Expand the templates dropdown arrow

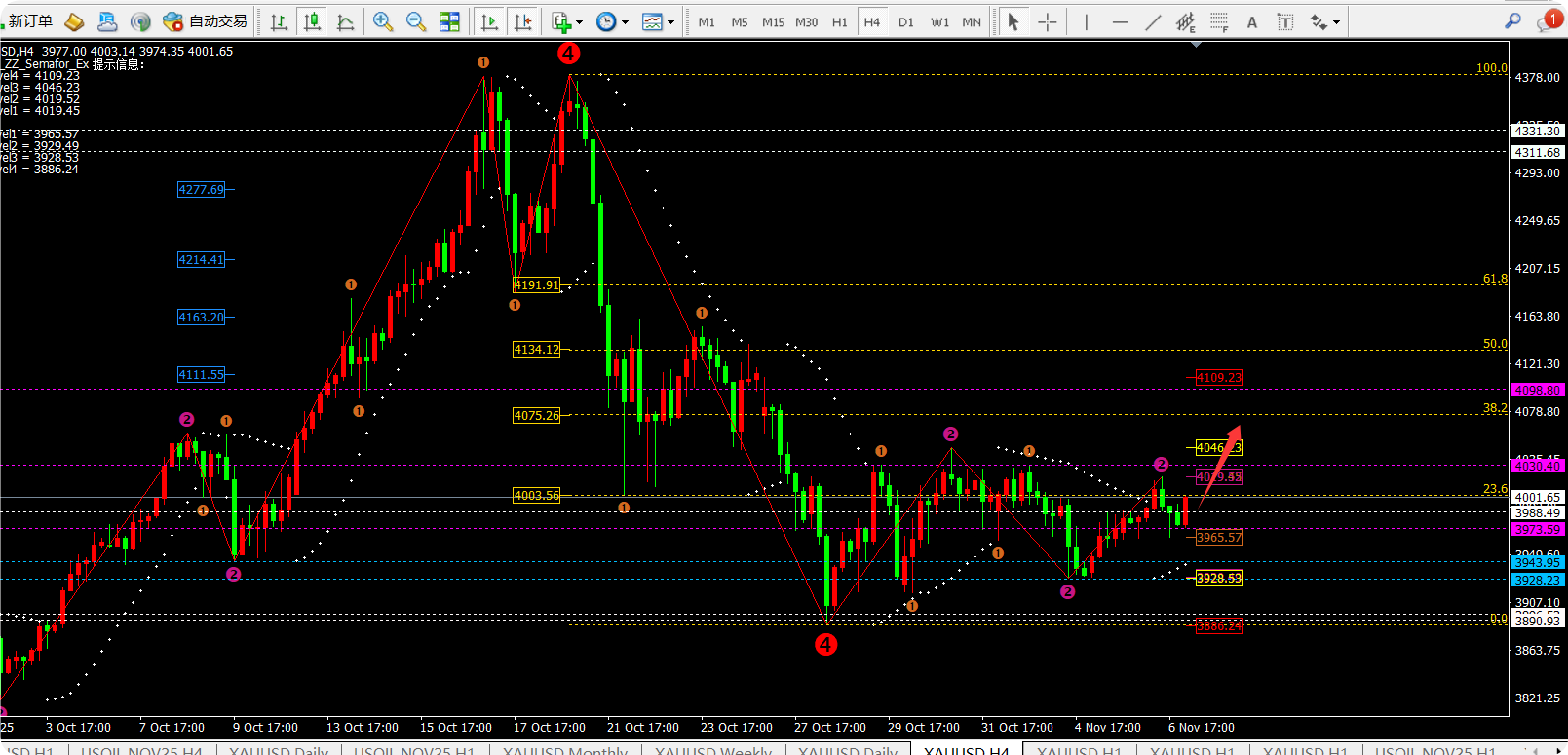(x=670, y=22)
